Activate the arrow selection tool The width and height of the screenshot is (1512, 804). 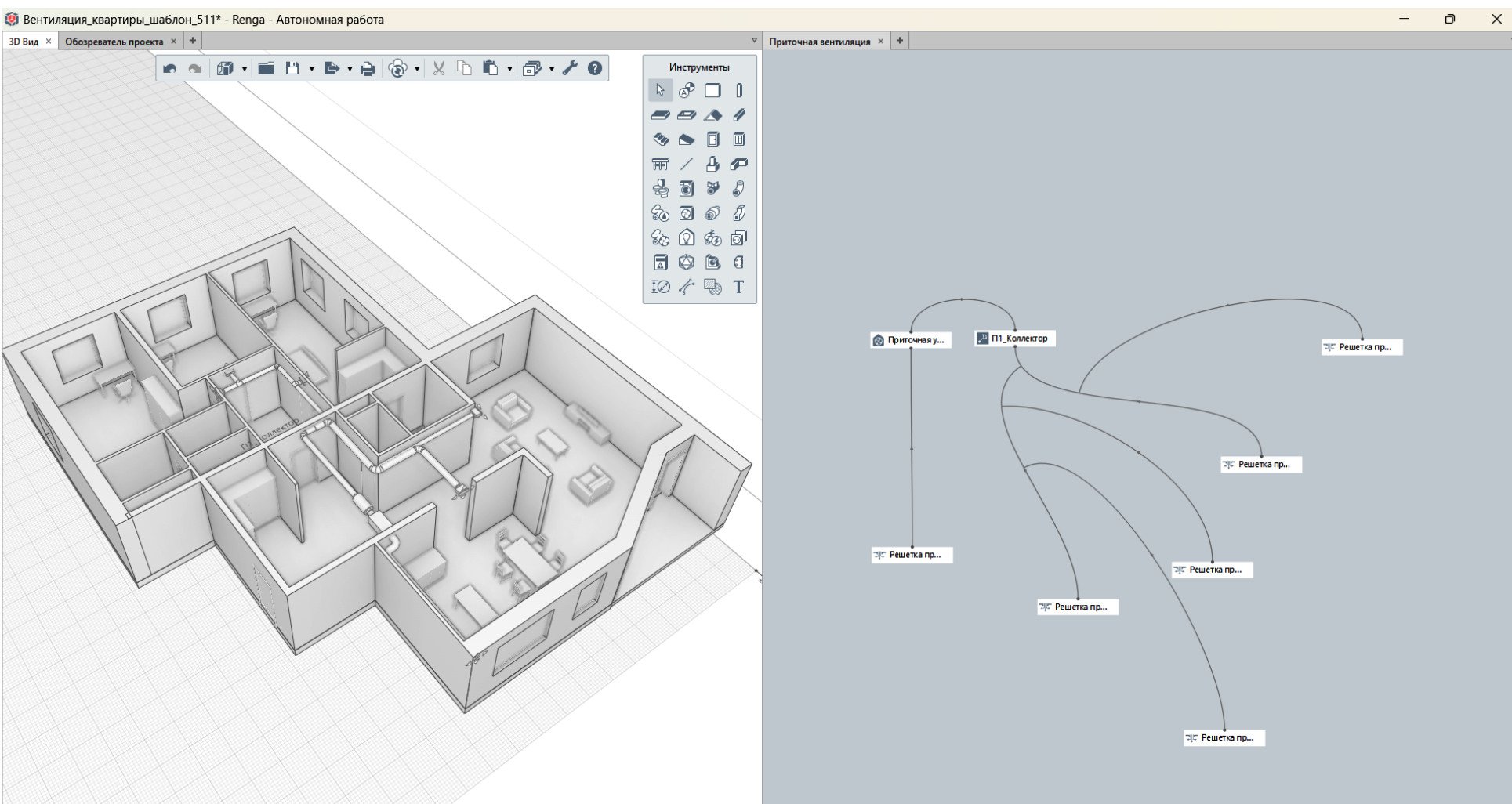[x=660, y=90]
